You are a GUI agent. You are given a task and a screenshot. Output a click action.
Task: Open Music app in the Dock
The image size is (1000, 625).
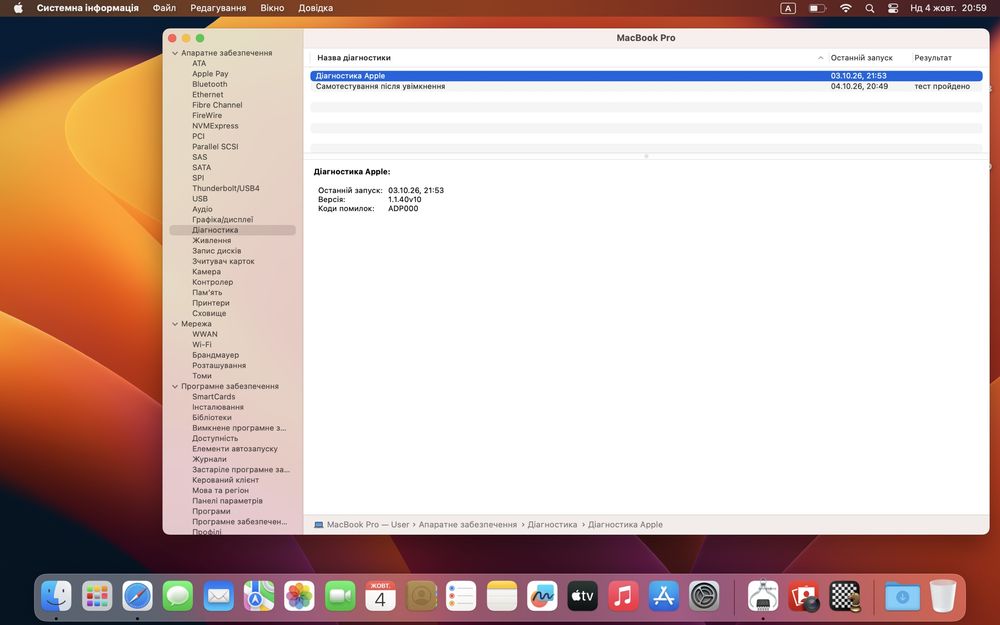[x=623, y=596]
